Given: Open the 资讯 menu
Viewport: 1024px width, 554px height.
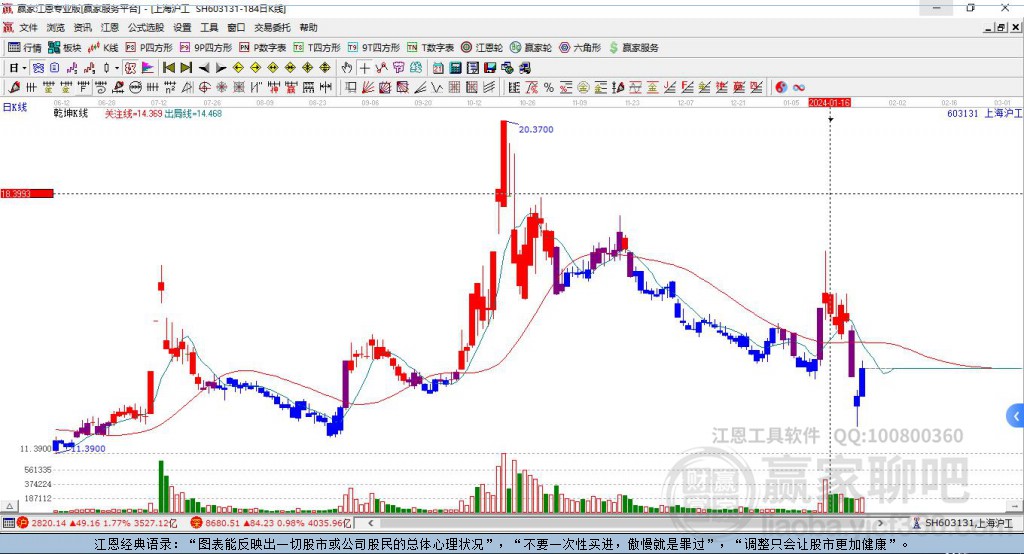Looking at the screenshot, I should click(x=82, y=27).
